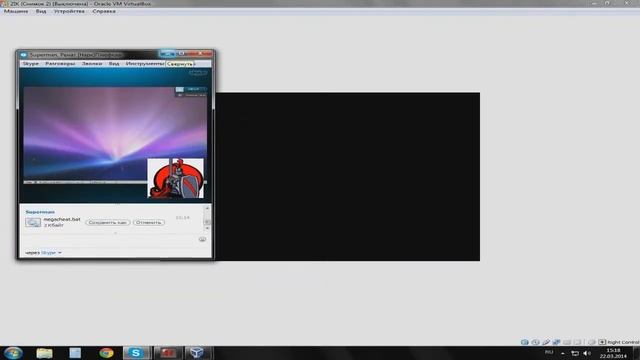Click the Сохранить как button for megacheat.bat
This screenshot has height=360, width=640.
pos(108,222)
